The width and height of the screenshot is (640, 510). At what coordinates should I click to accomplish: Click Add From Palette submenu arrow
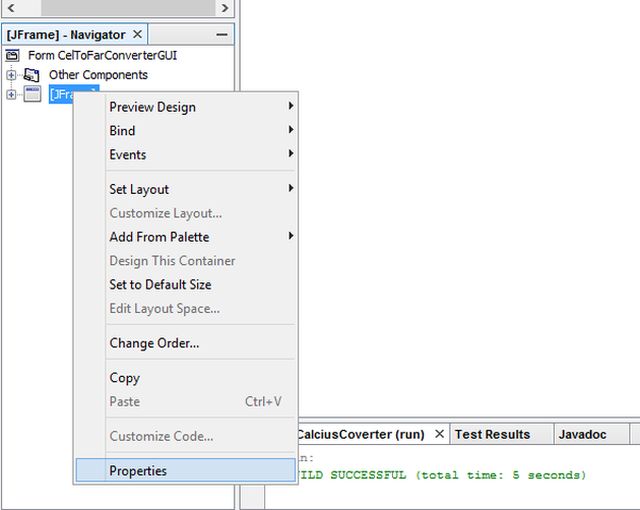pos(291,235)
